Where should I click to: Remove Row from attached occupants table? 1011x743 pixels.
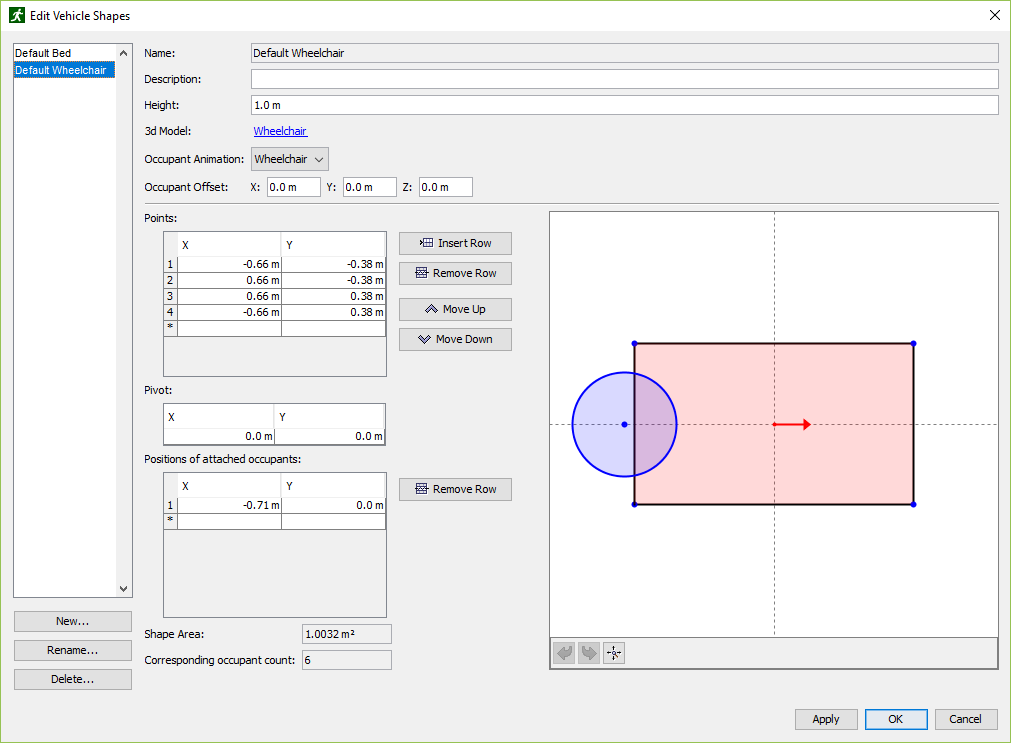coord(455,490)
